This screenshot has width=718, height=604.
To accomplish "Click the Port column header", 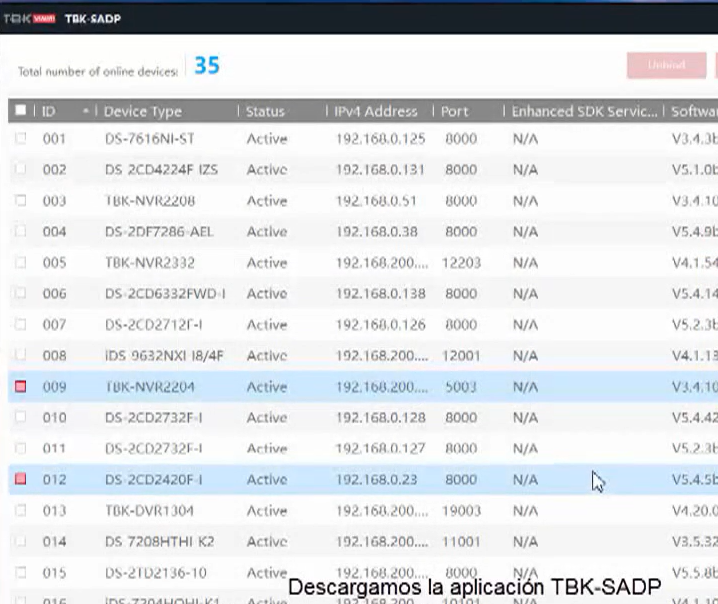I will [x=454, y=111].
